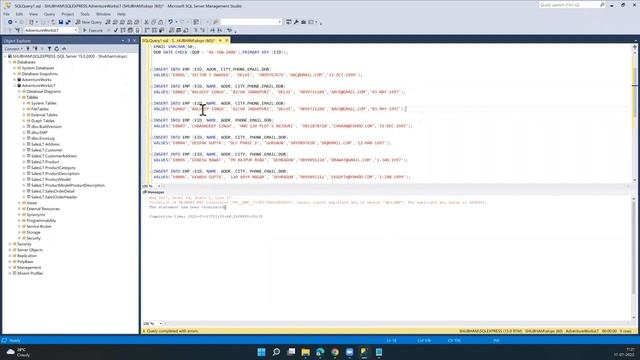
Task: Select the External Resources folder
Action: 43,209
